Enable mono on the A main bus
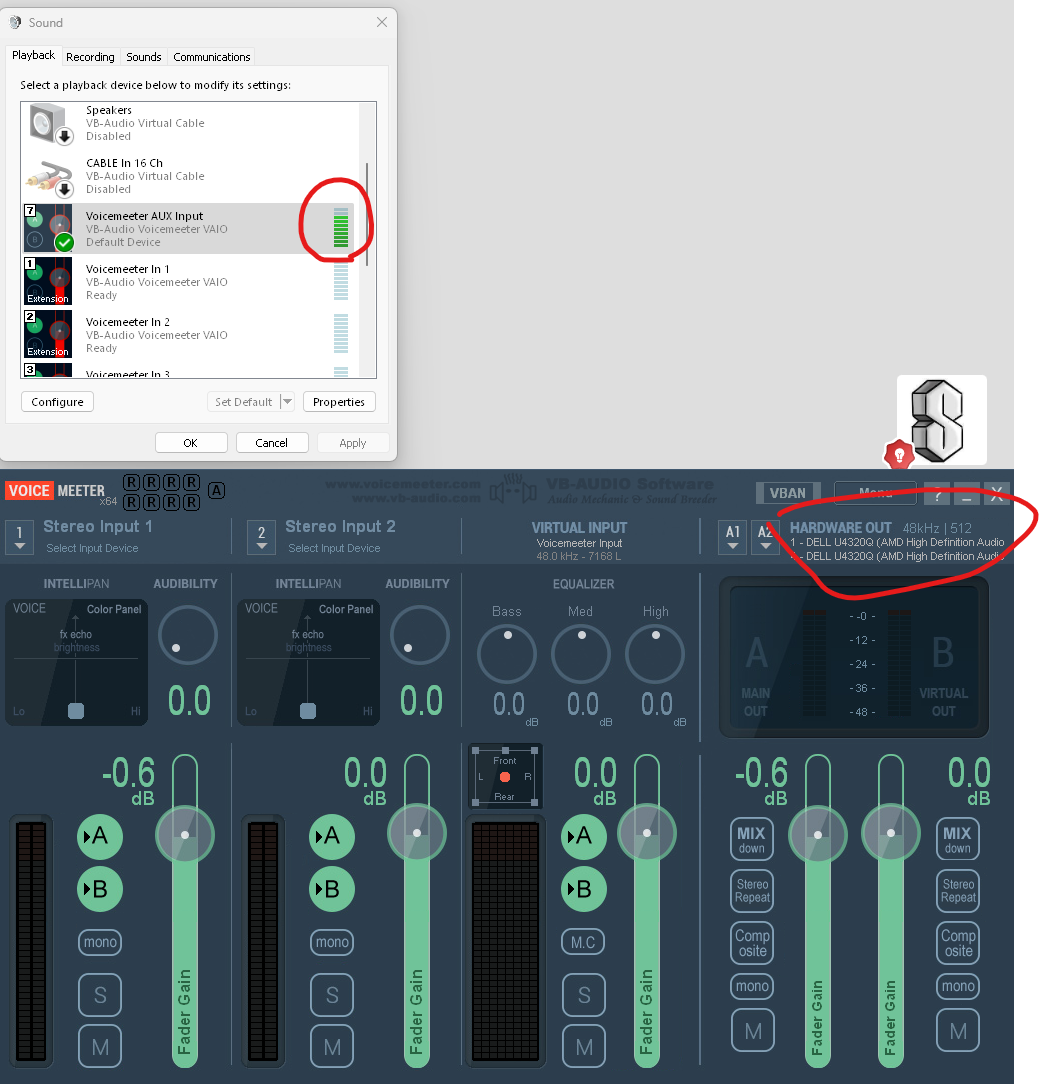Screen dimensions: 1042x1084 pyautogui.click(x=752, y=987)
